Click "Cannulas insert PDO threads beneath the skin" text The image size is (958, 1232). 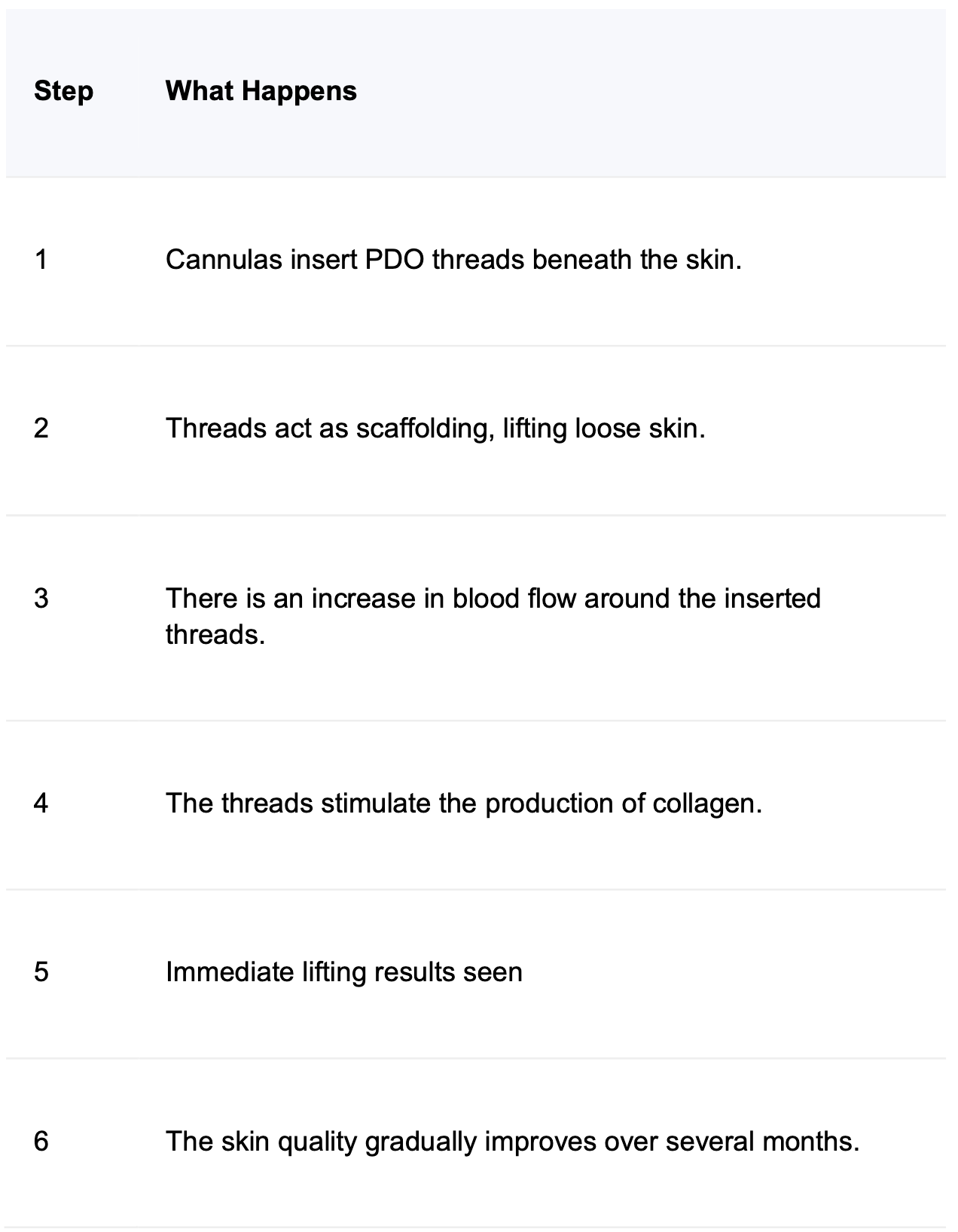[453, 260]
